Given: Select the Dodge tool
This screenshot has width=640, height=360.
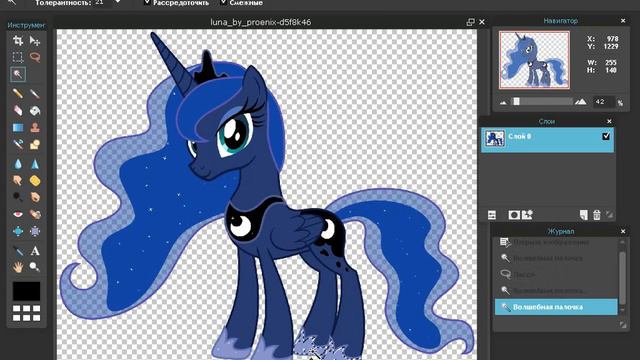Looking at the screenshot, I should (18, 197).
